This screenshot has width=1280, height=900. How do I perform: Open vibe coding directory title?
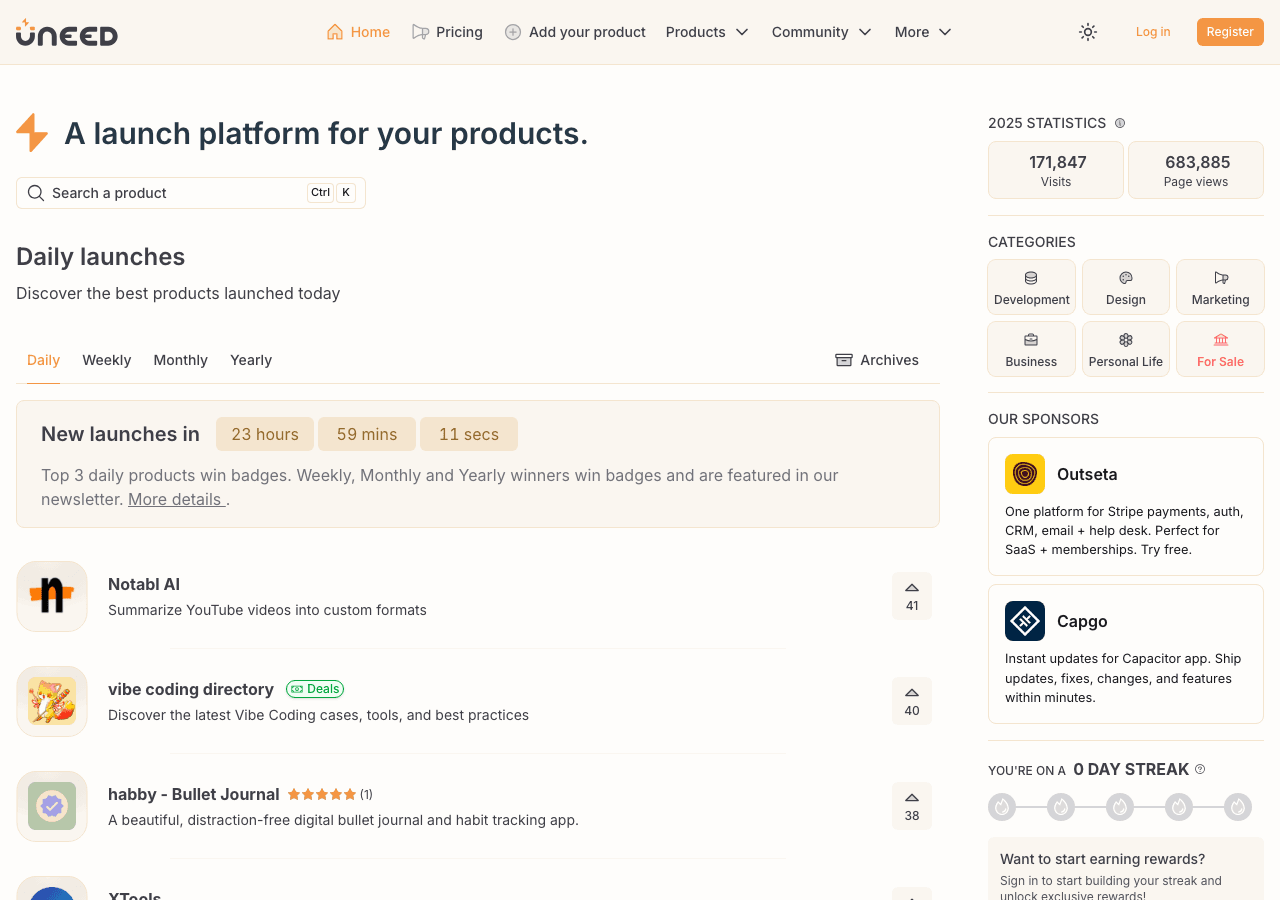click(x=191, y=689)
